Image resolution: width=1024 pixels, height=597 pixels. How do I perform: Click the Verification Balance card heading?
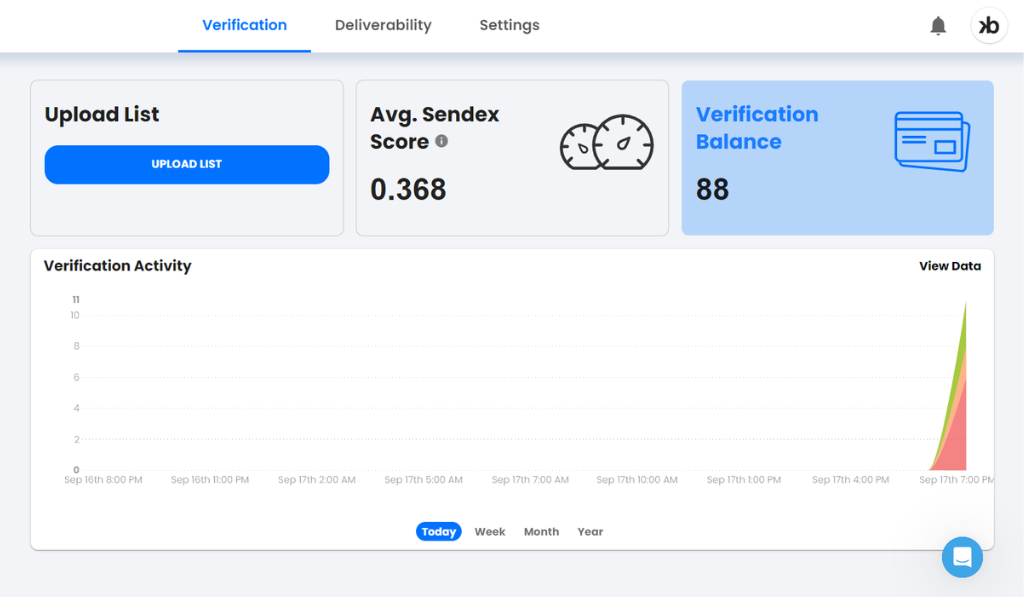(x=757, y=127)
